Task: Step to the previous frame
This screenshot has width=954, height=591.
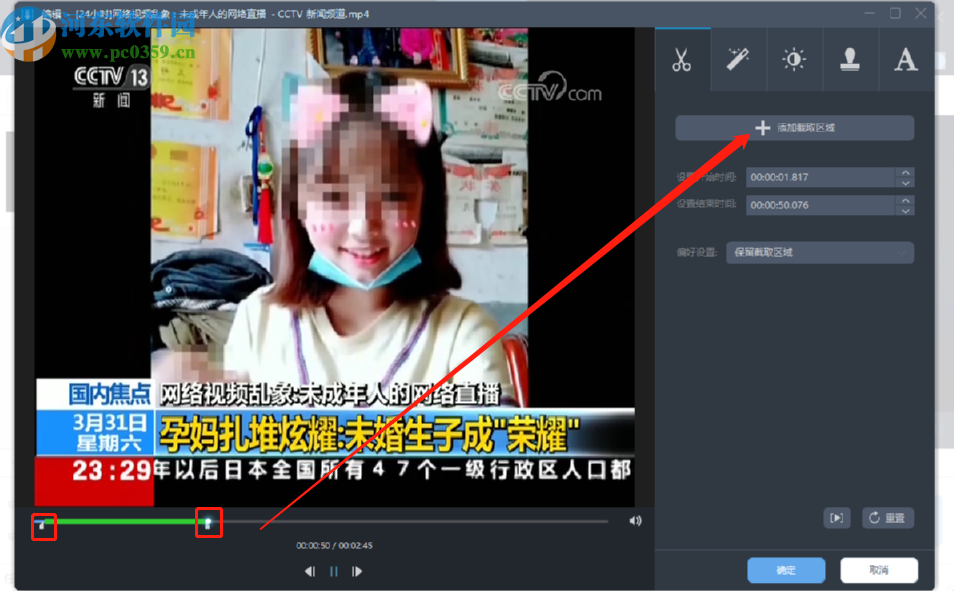Action: [x=310, y=571]
